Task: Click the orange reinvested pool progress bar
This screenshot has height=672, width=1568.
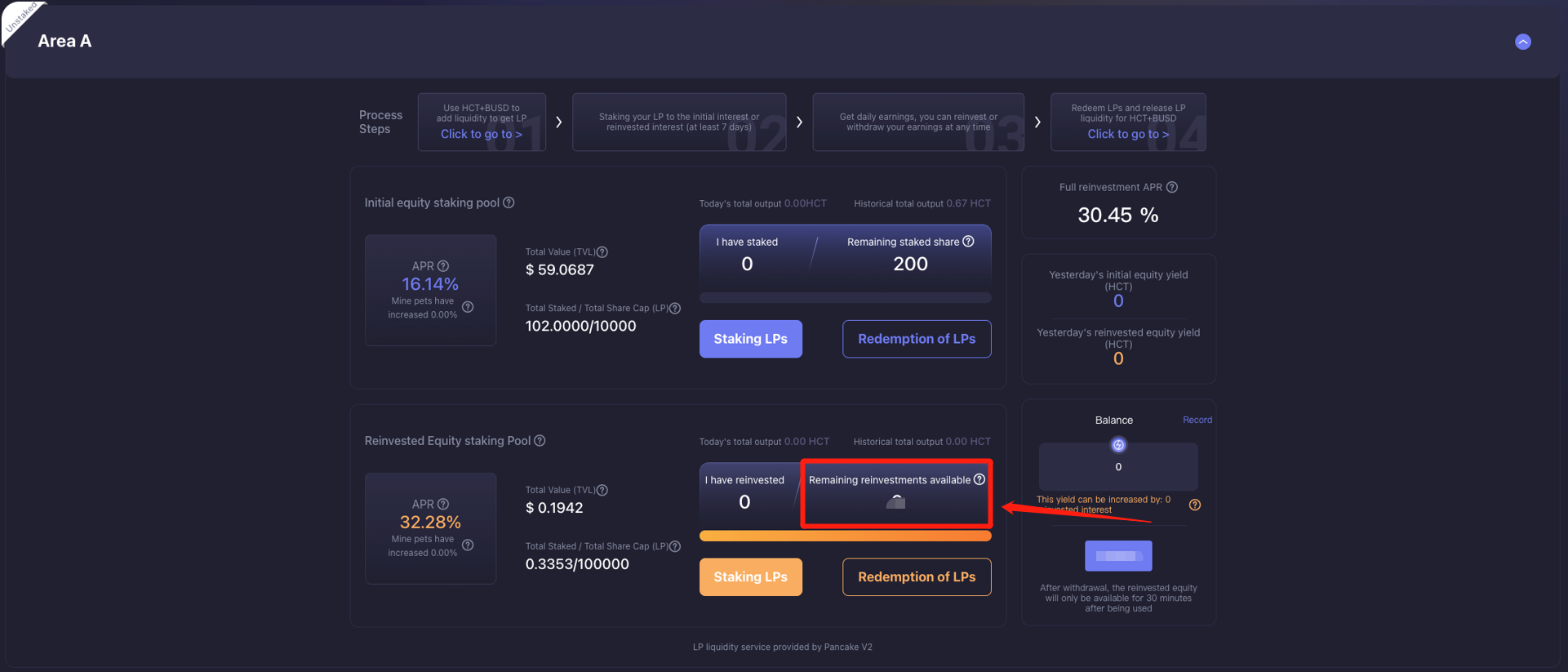Action: tap(845, 536)
